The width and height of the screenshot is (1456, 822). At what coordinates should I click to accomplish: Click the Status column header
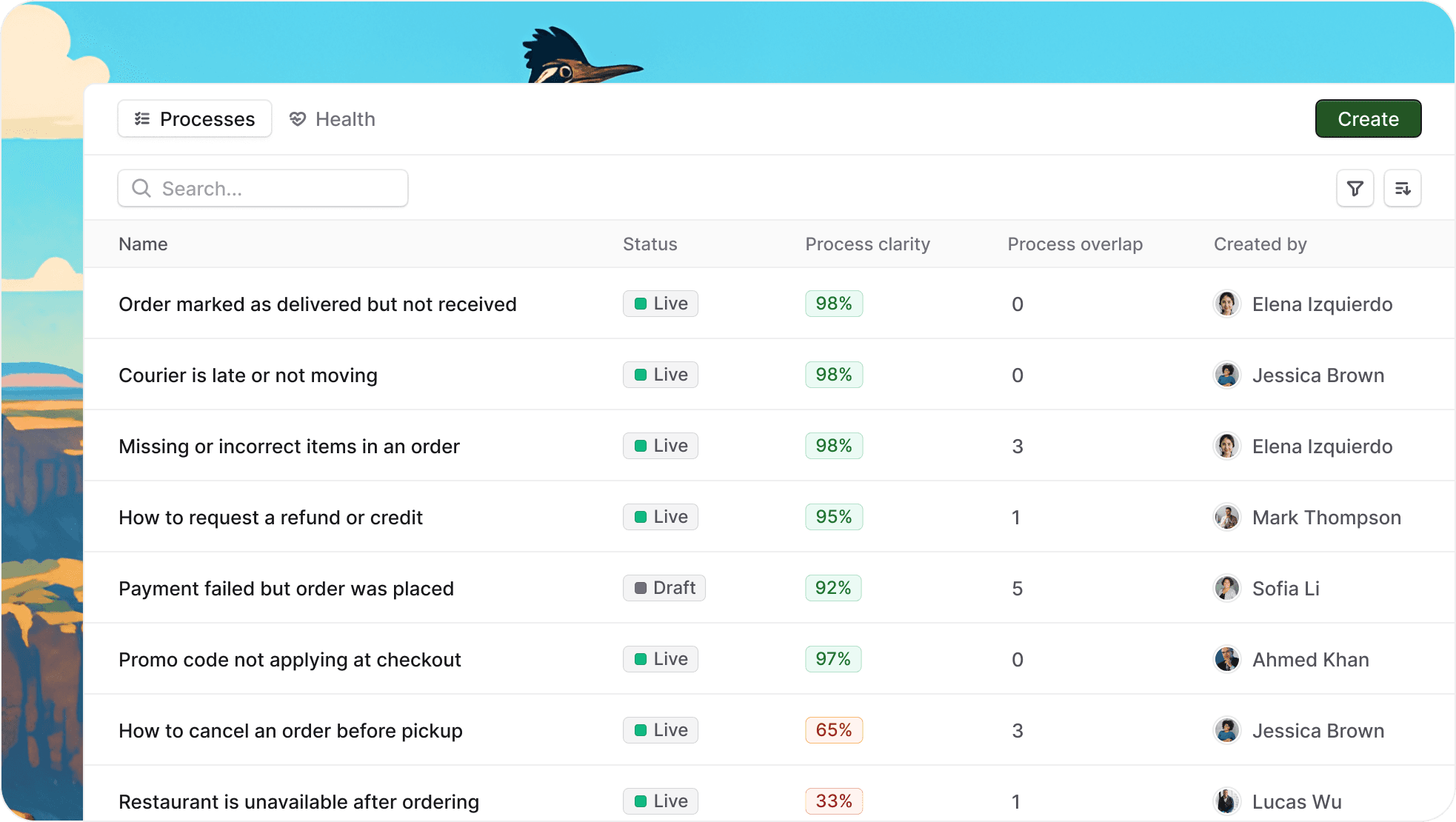[x=649, y=244]
